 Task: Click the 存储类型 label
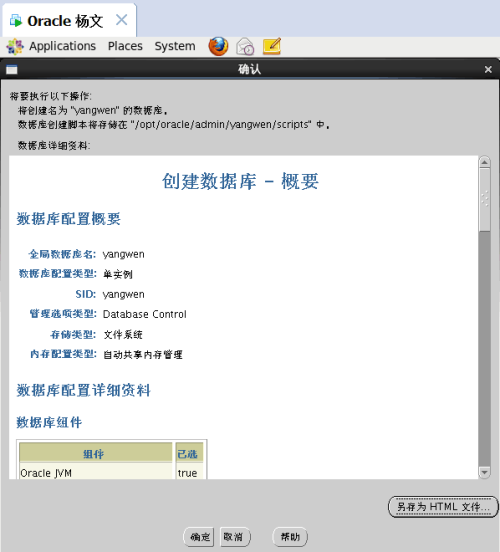point(73,334)
